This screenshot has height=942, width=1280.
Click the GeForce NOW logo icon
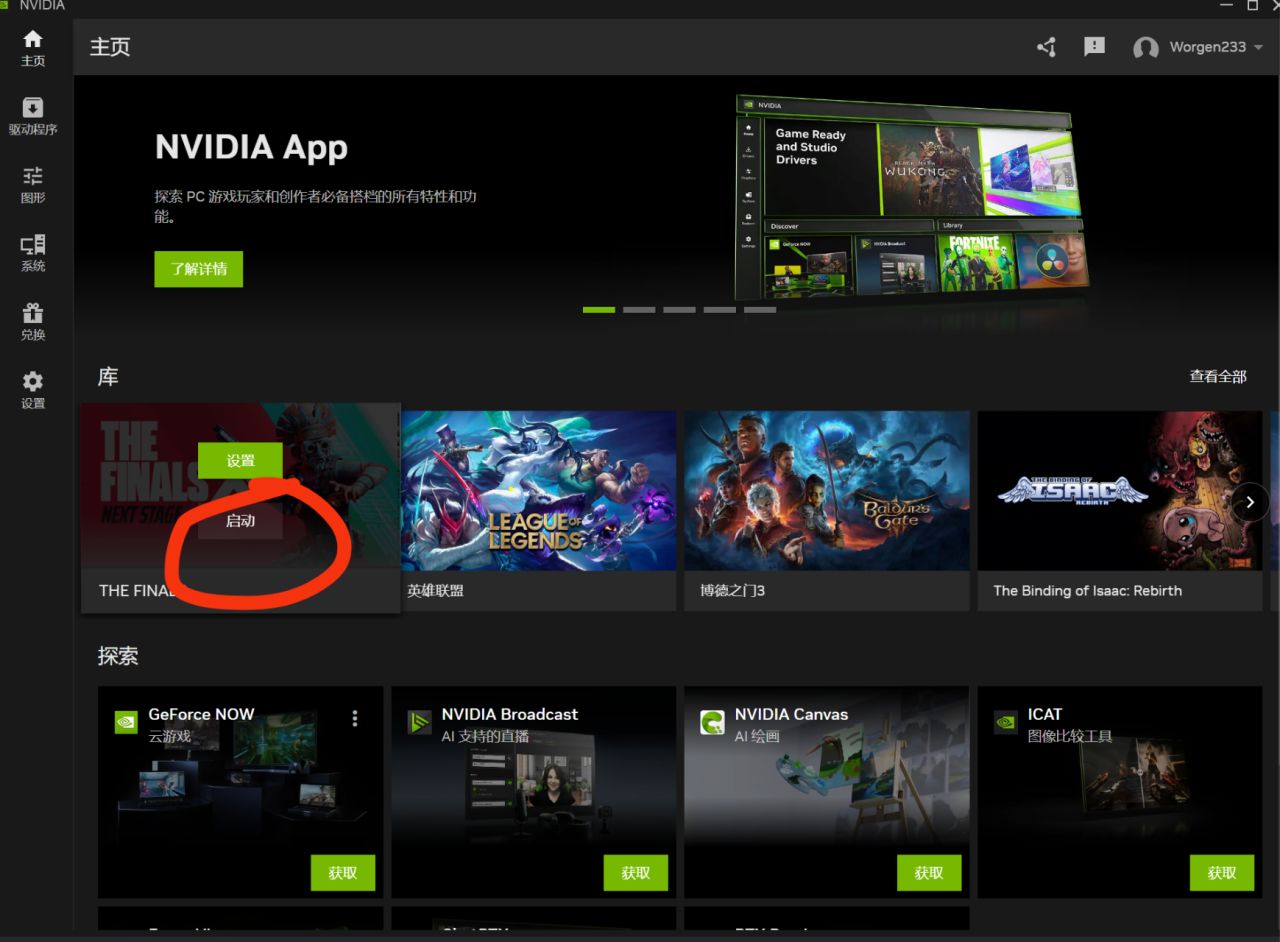(x=126, y=722)
